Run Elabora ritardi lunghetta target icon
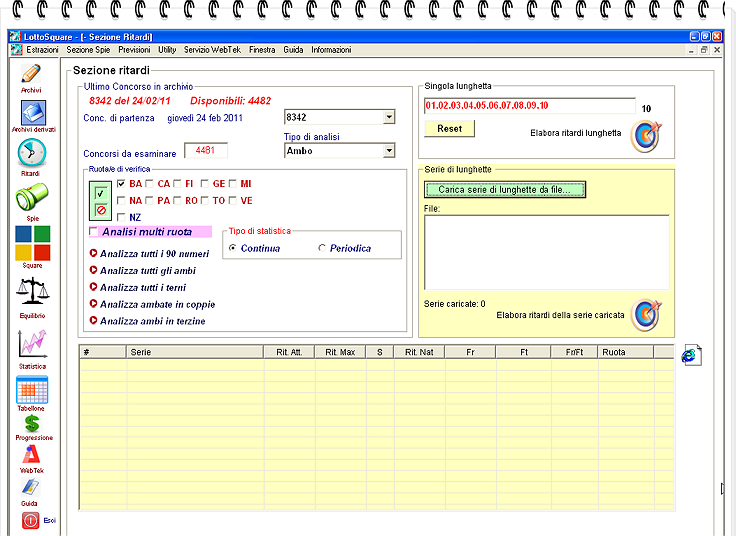736x536 pixels. pos(646,136)
